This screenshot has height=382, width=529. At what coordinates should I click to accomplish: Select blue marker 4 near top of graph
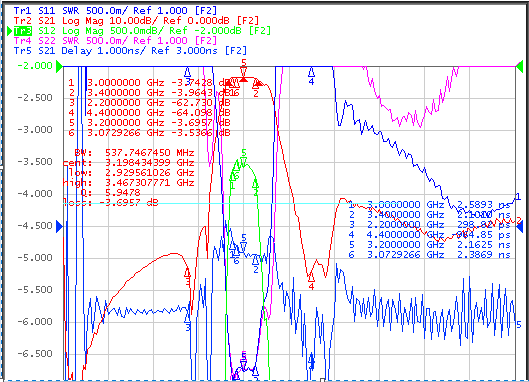click(x=311, y=76)
